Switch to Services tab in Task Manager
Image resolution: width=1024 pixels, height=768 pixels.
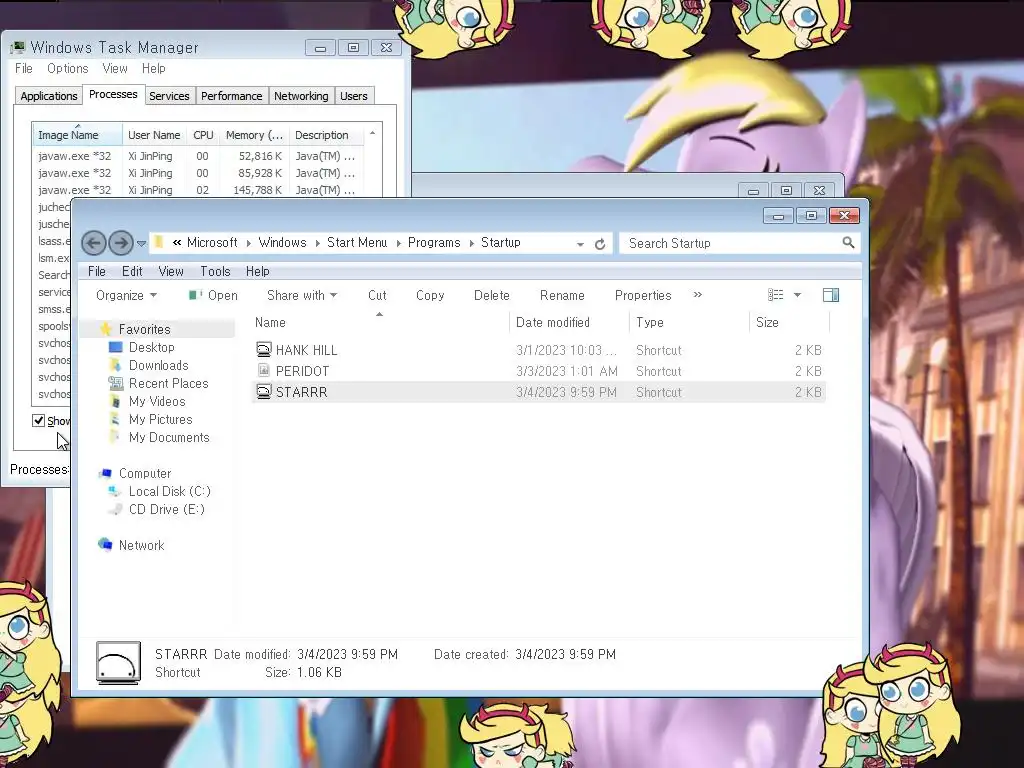(169, 96)
